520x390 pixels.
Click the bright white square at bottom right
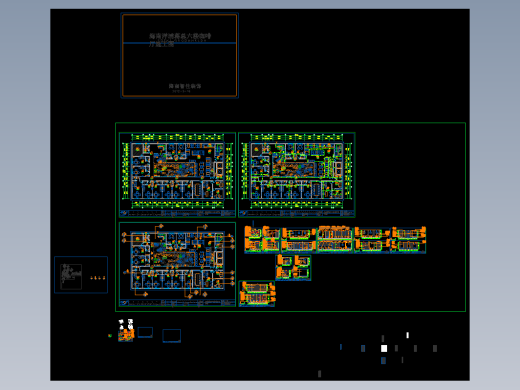384,348
